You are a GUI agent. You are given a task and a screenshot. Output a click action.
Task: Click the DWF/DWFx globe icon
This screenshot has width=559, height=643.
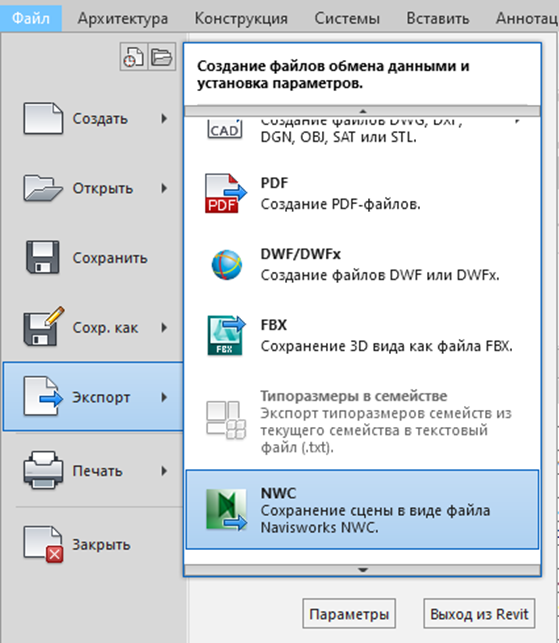pyautogui.click(x=226, y=264)
